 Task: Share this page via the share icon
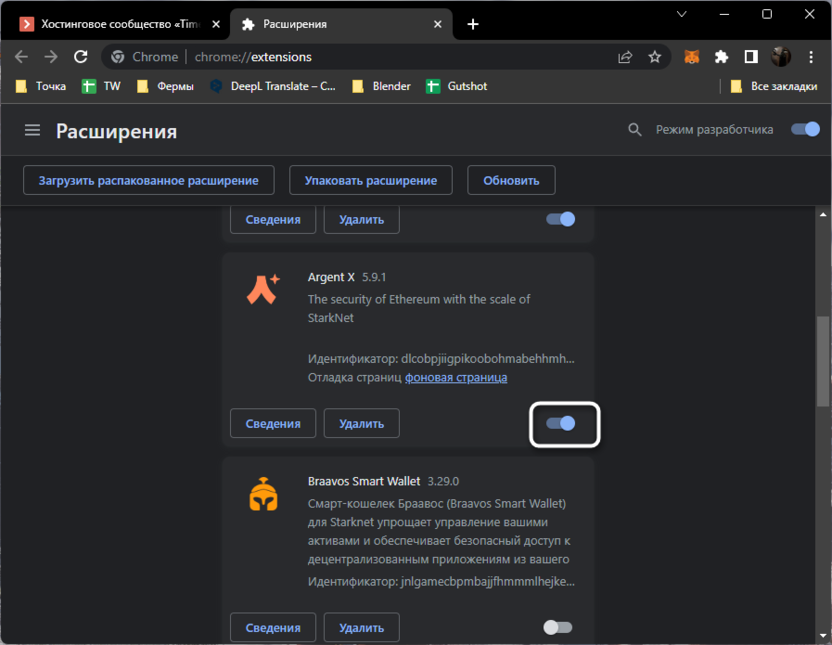[x=625, y=57]
